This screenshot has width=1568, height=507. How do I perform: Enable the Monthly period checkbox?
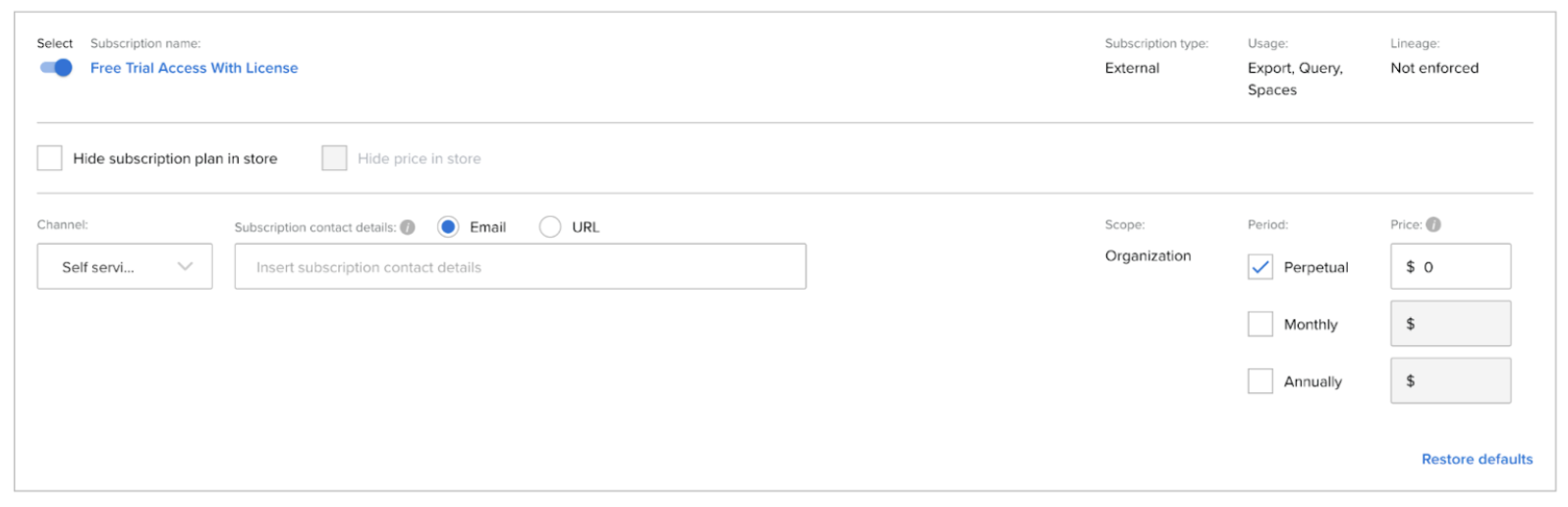click(x=1260, y=324)
